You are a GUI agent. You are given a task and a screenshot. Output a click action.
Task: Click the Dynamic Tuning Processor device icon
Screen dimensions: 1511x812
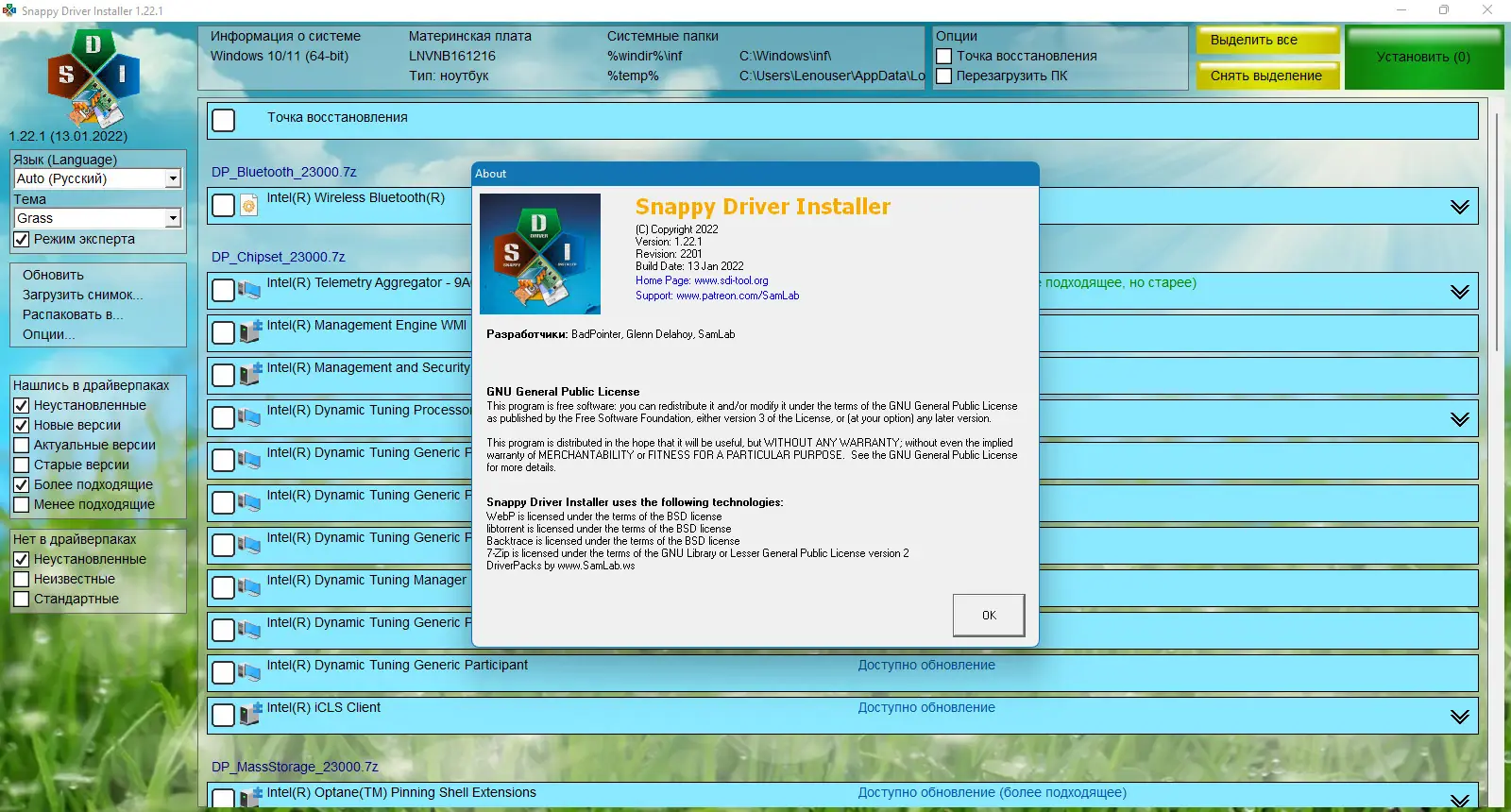249,417
